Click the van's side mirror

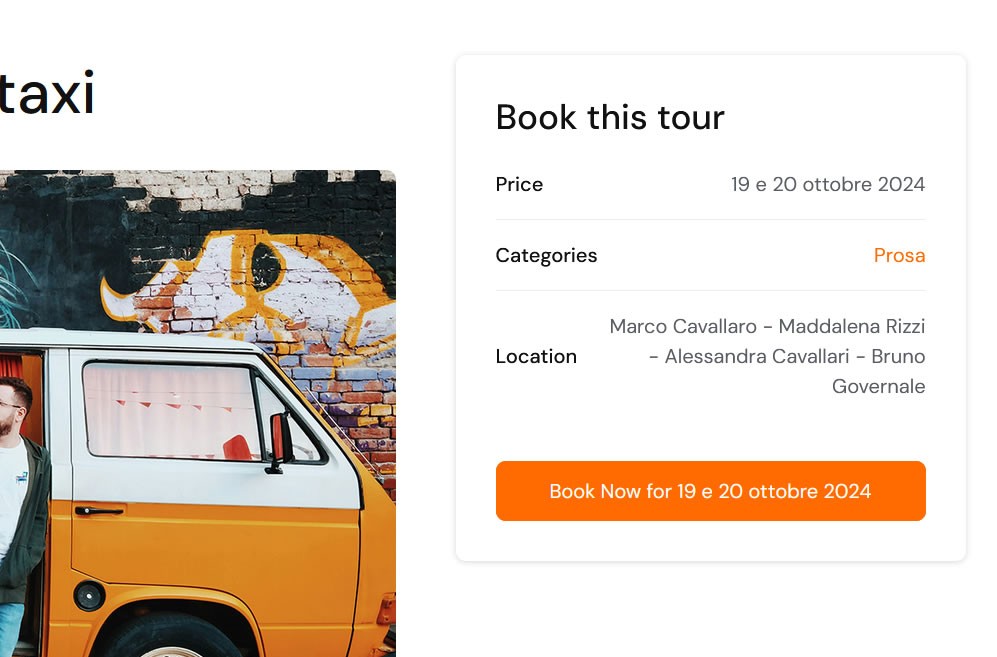pyautogui.click(x=279, y=440)
